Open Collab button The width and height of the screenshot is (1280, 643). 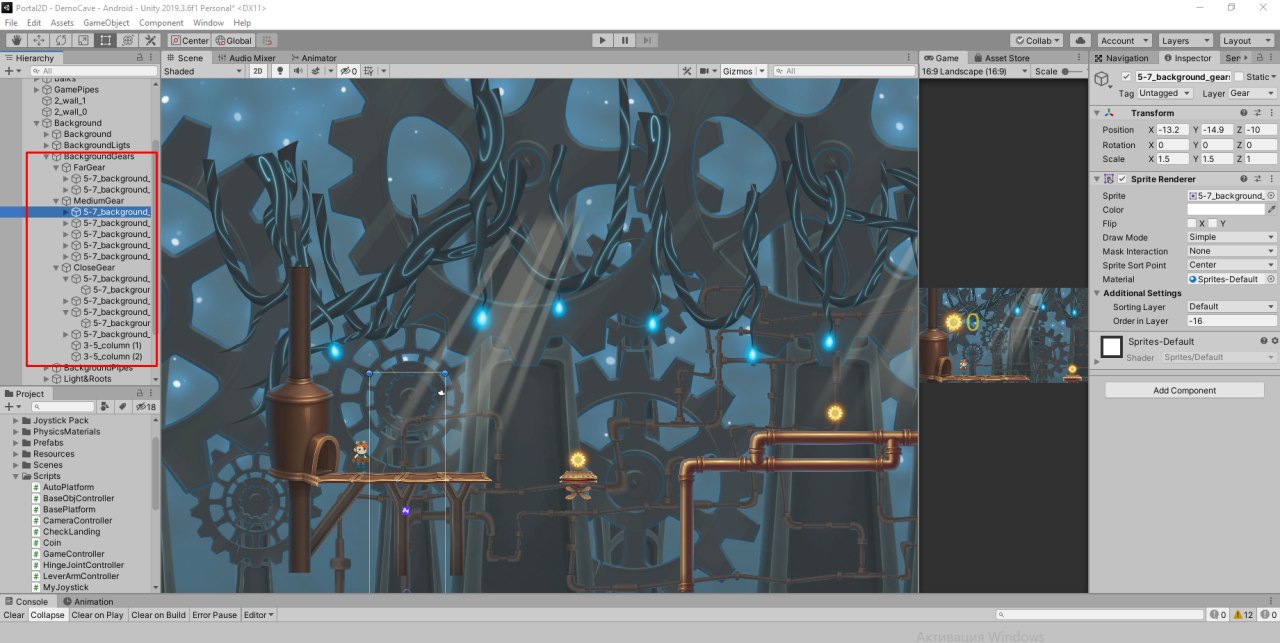click(x=1038, y=41)
